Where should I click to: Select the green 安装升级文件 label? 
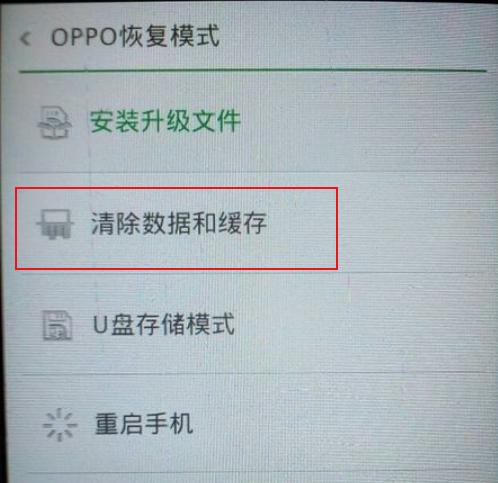point(165,121)
